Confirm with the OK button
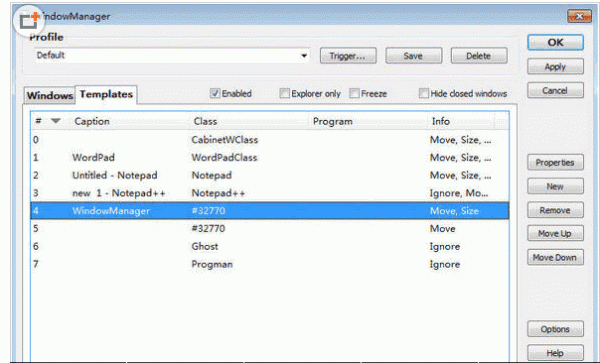 (555, 42)
